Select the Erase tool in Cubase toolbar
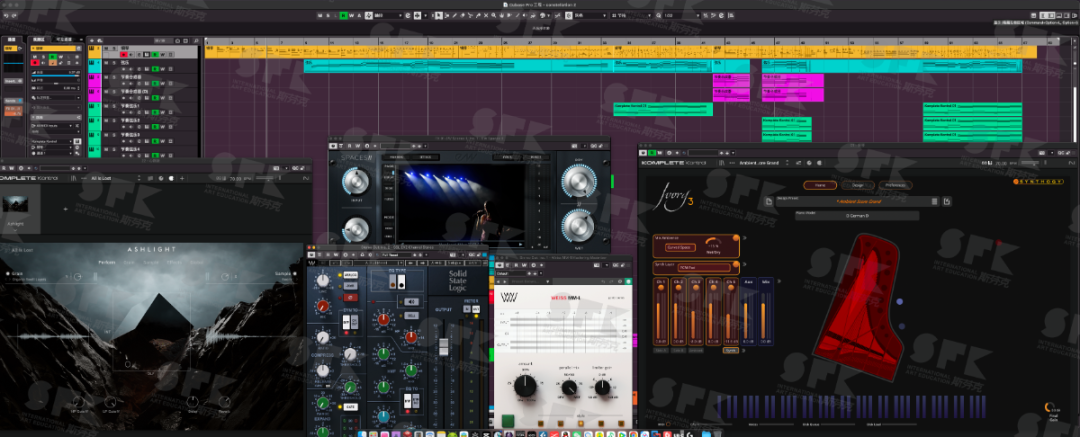The width and height of the screenshot is (1080, 437). [x=462, y=15]
